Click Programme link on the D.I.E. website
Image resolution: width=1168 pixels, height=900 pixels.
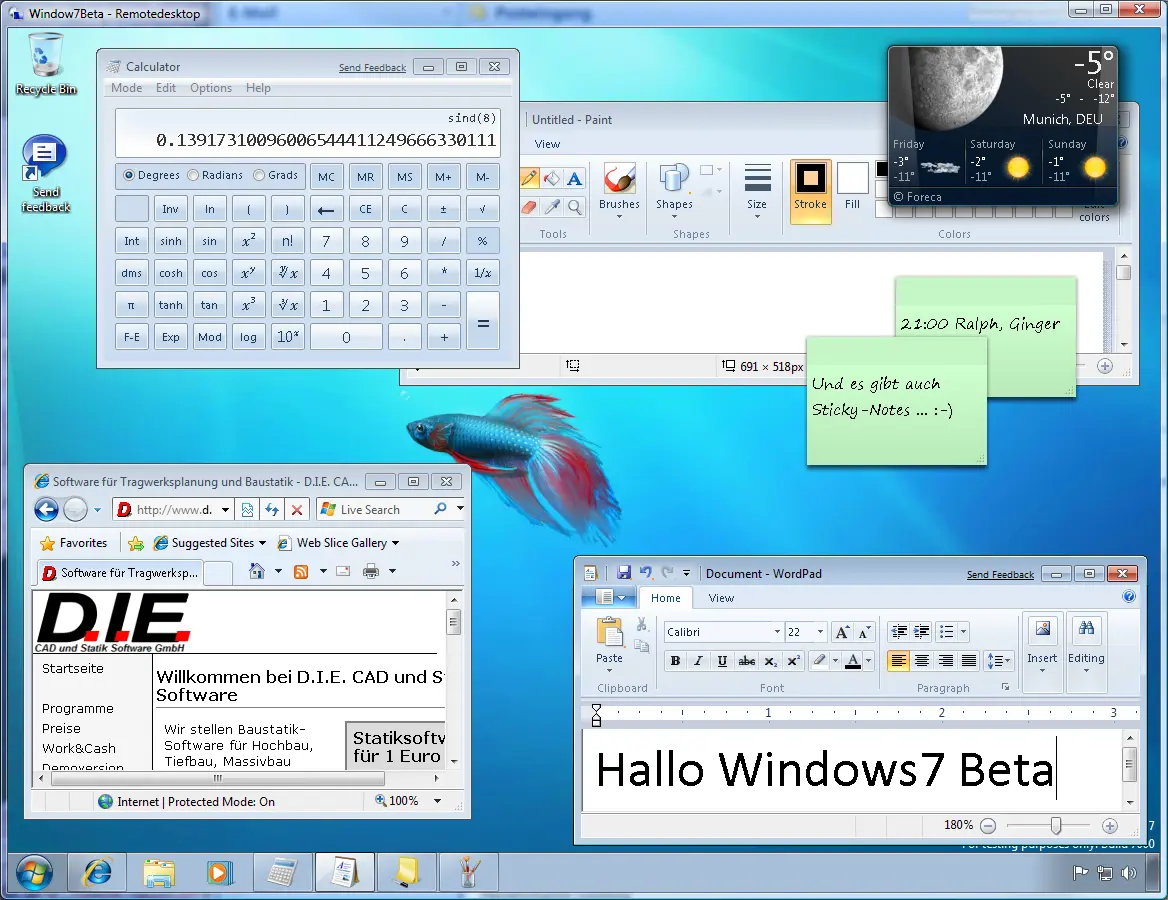(77, 709)
